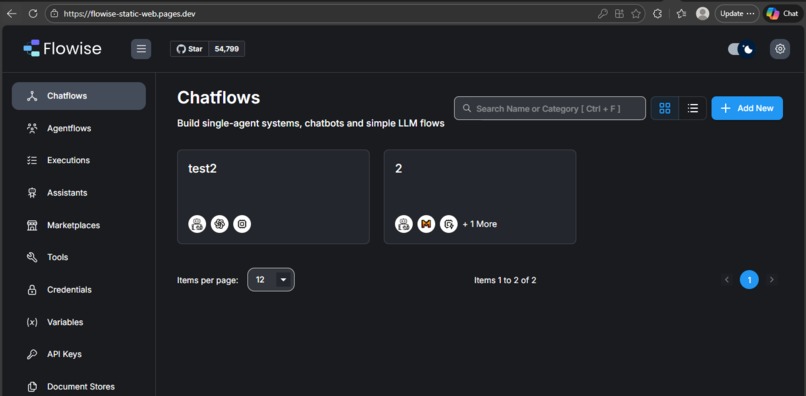Click first node icon on test2 card
This screenshot has height=396, width=806.
197,224
